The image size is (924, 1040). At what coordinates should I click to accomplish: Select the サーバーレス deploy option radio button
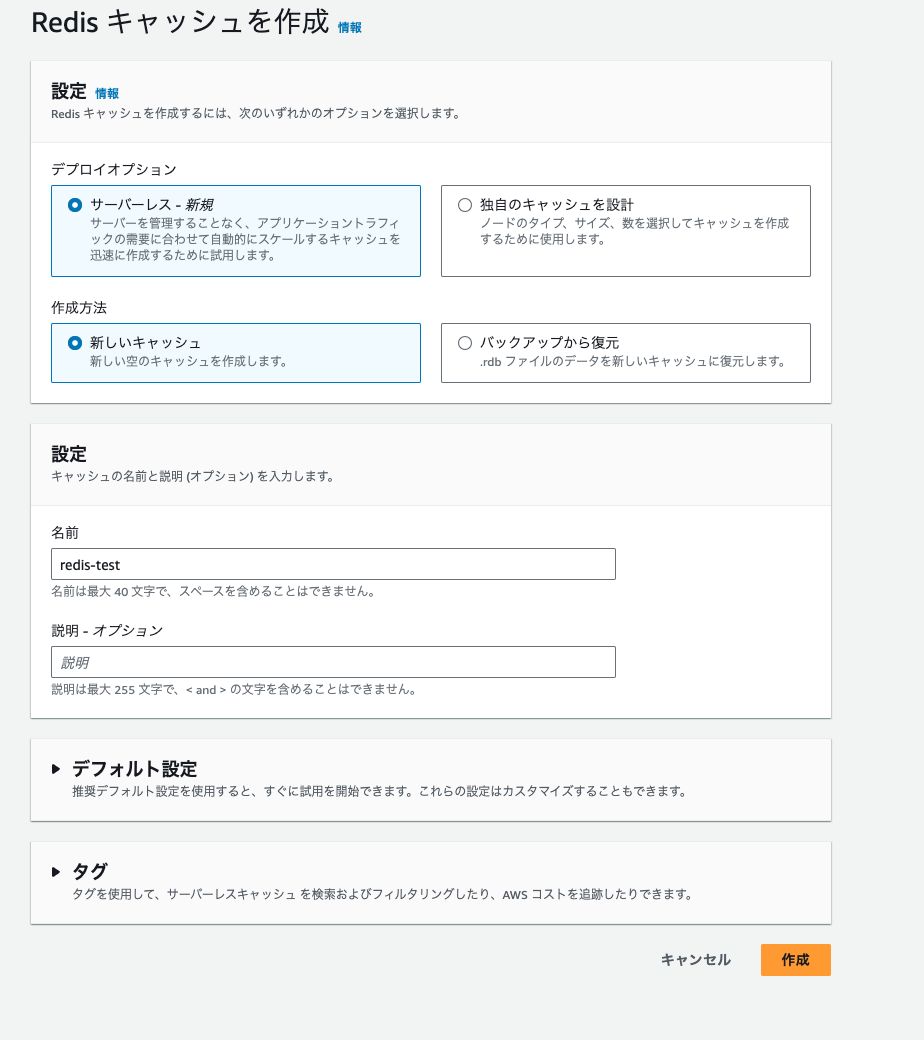click(x=74, y=205)
